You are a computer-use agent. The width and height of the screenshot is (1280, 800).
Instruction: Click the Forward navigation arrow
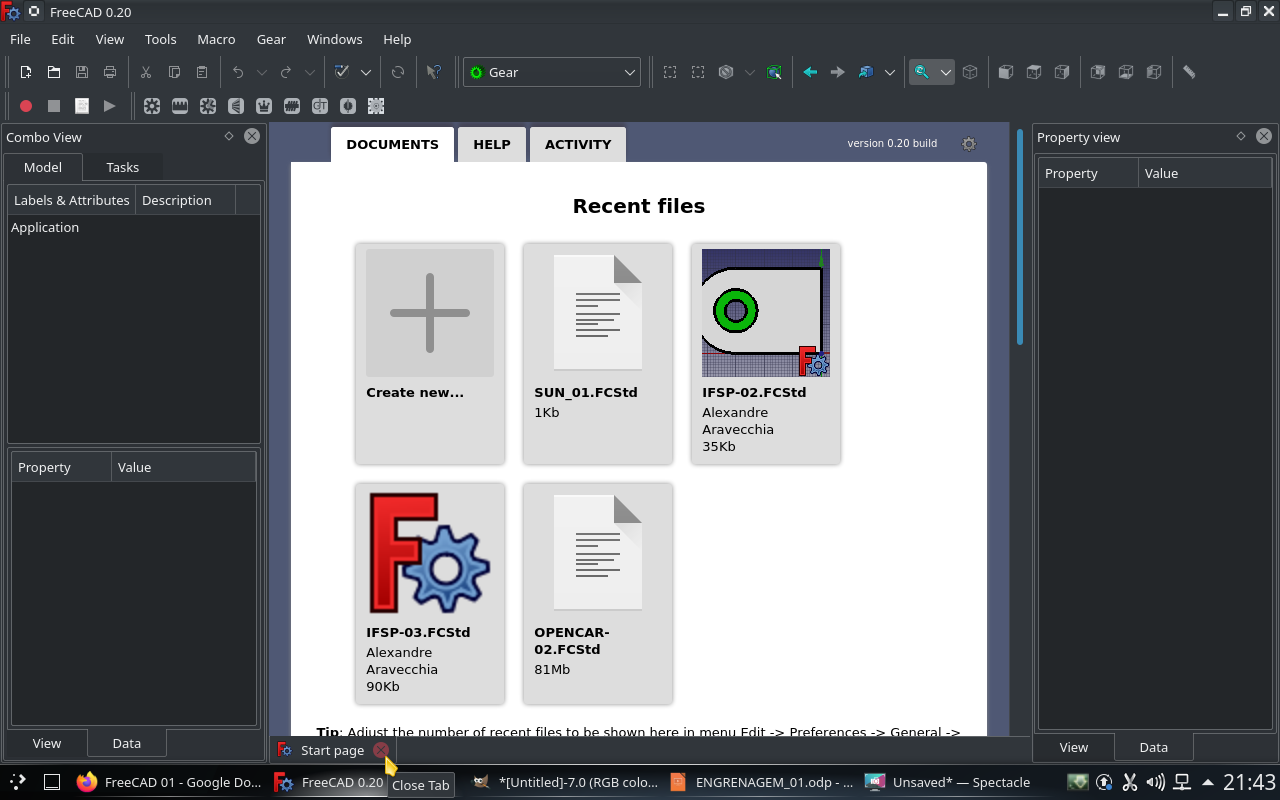(838, 72)
